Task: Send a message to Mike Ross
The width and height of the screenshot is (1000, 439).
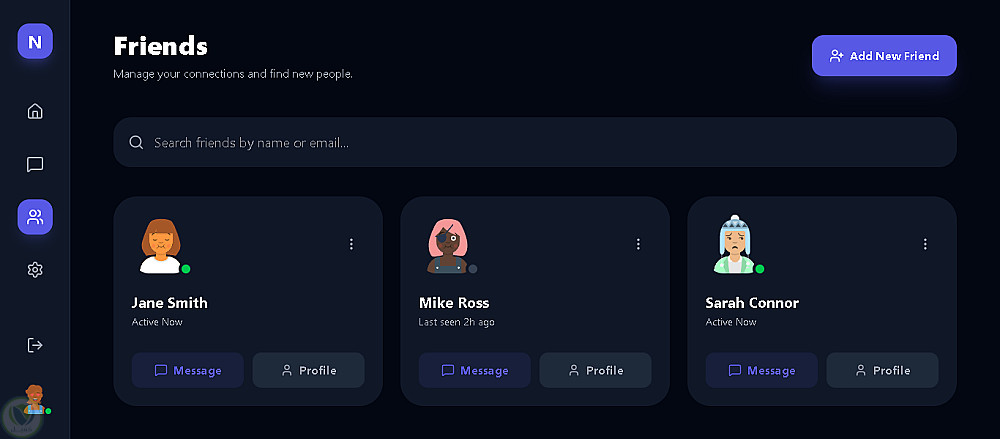Action: click(x=475, y=370)
